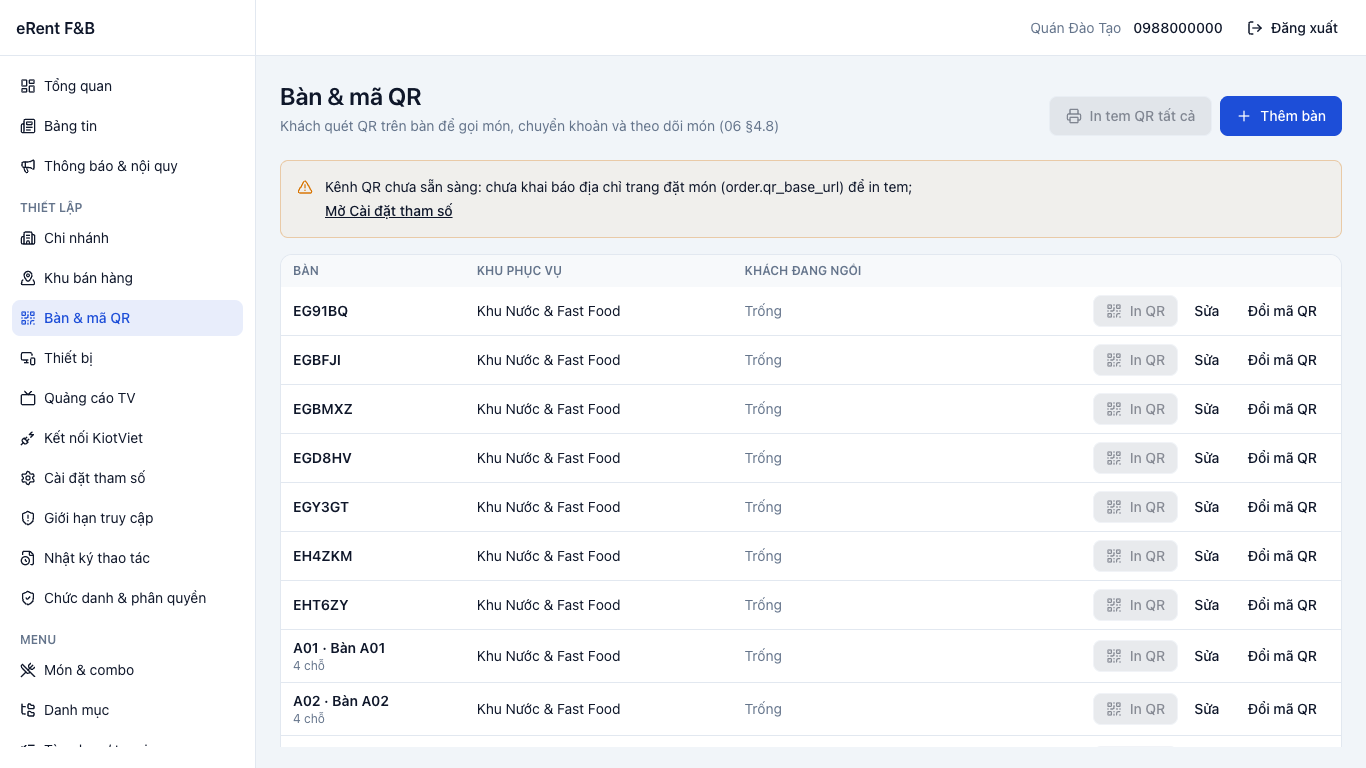Open the Tổng quan menu item

(127, 86)
